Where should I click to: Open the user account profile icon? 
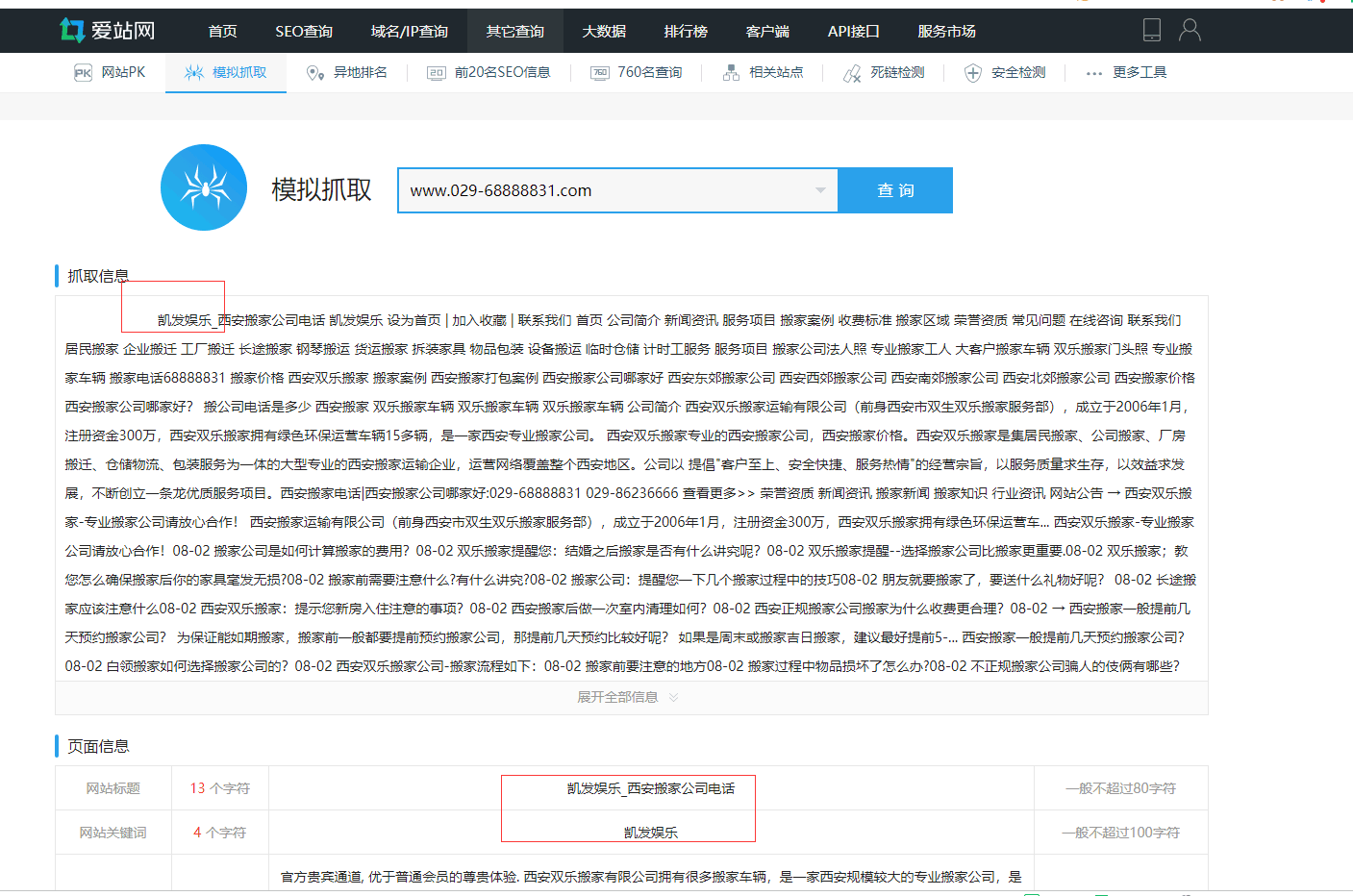(1190, 31)
